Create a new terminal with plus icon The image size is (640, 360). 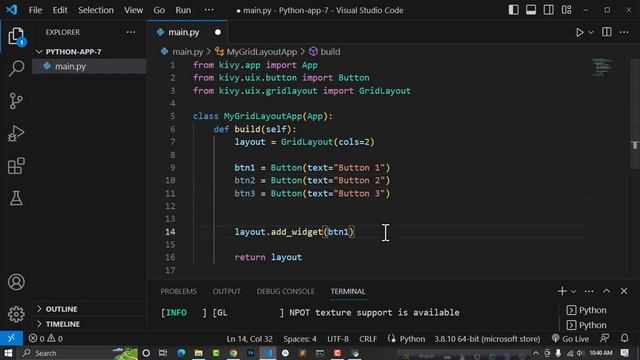[562, 291]
